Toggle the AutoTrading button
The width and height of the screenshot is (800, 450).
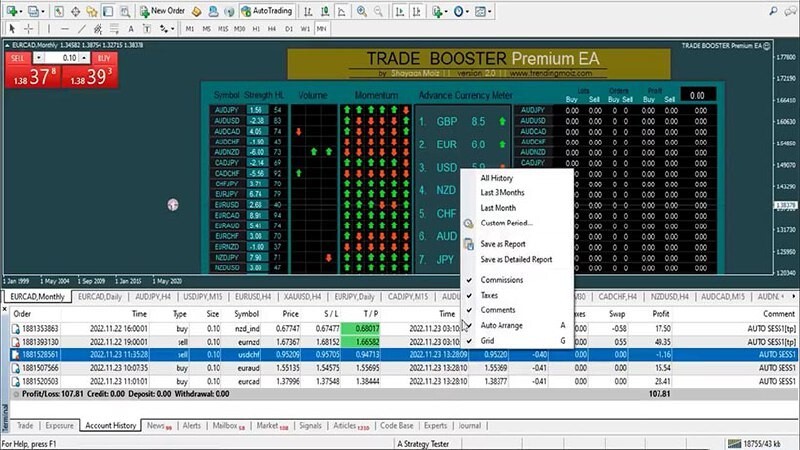pyautogui.click(x=267, y=11)
